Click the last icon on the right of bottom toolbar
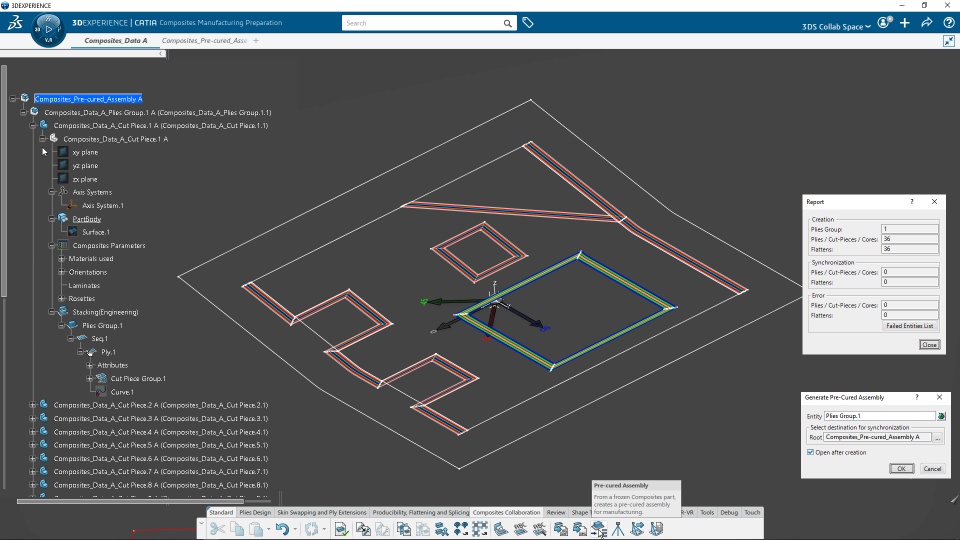The height and width of the screenshot is (540, 960). tap(656, 529)
